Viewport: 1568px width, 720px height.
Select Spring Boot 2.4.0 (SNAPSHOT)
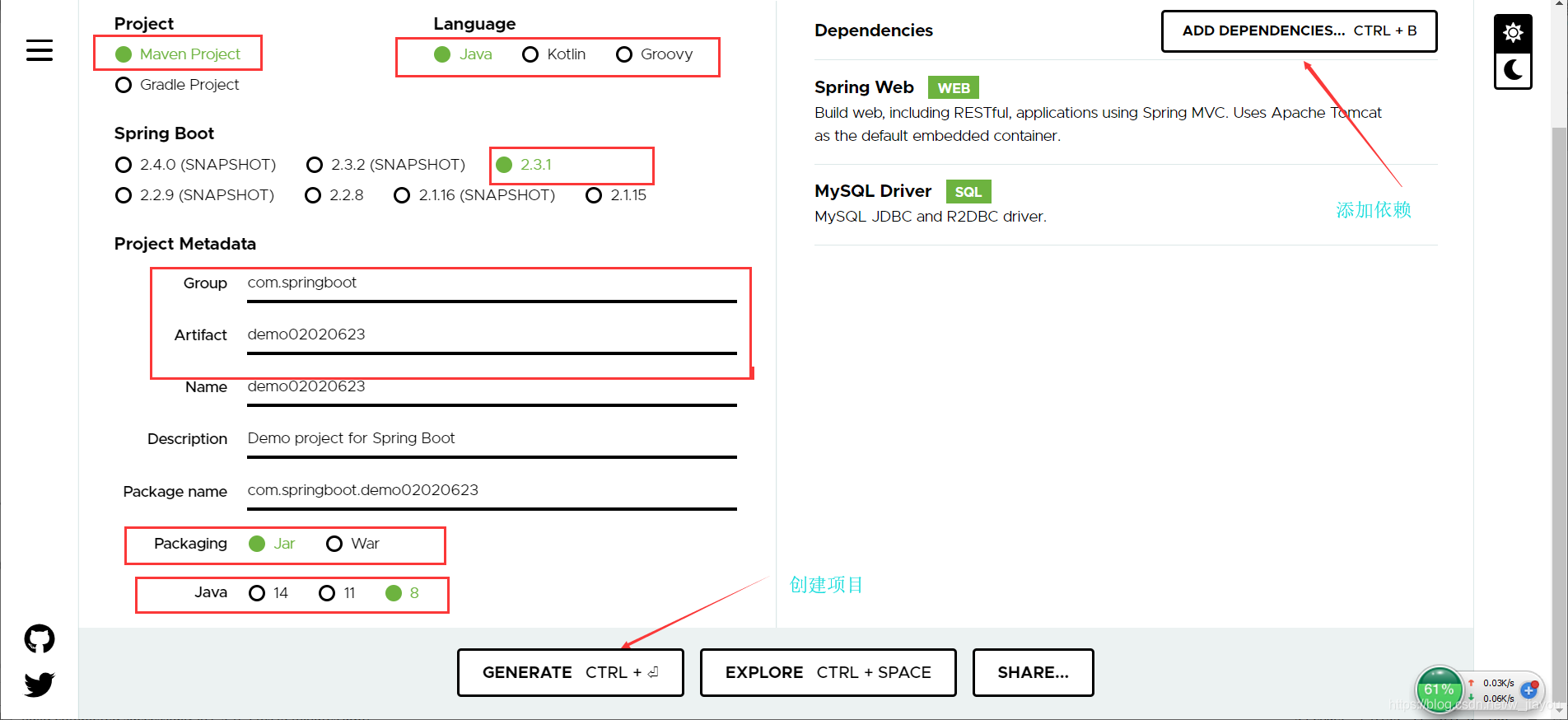[x=195, y=165]
